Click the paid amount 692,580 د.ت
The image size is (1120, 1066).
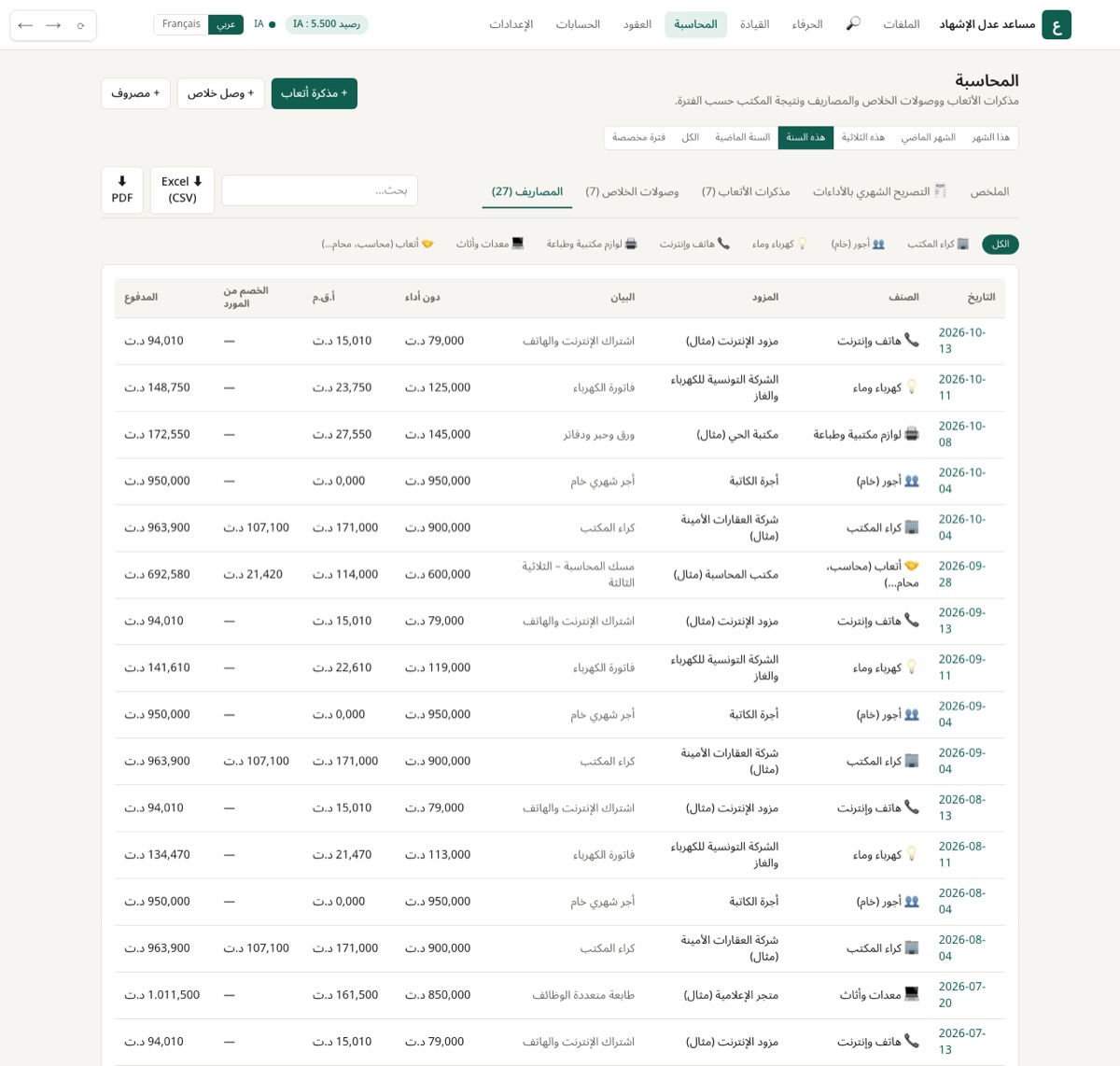tap(157, 574)
